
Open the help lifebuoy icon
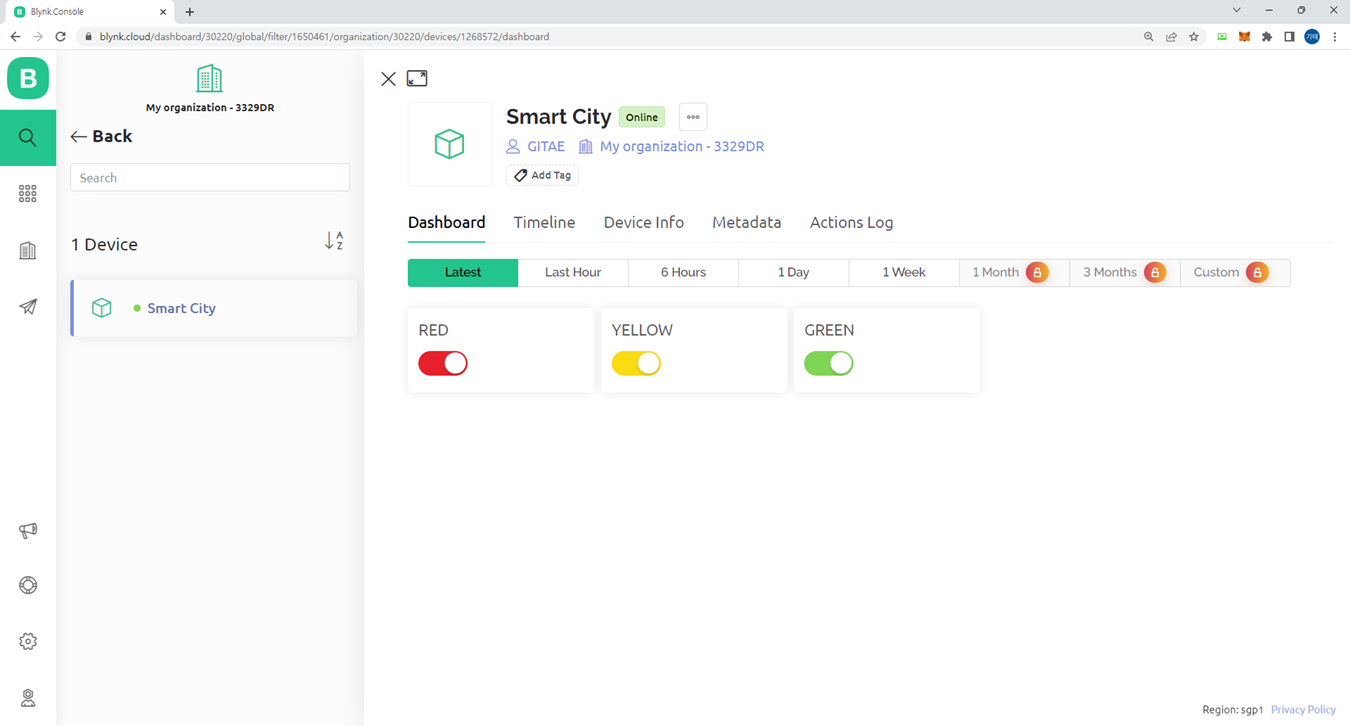coord(28,586)
